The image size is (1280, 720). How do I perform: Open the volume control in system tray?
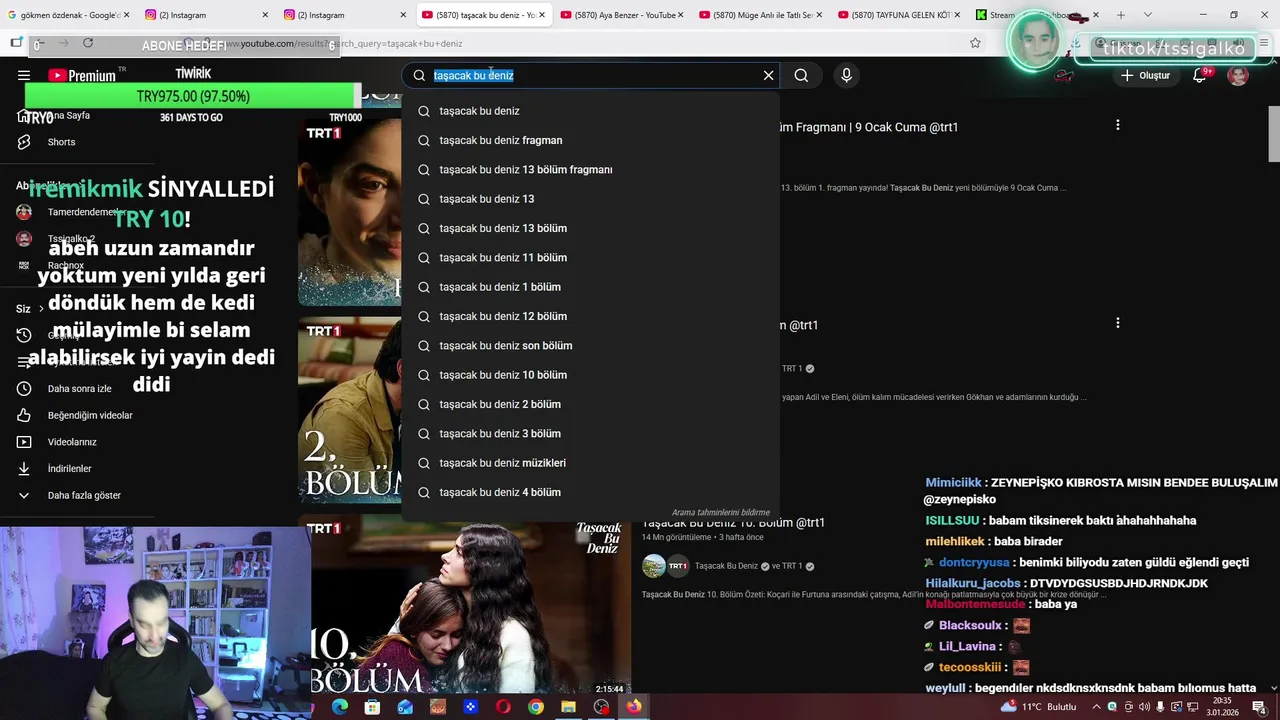click(1144, 707)
